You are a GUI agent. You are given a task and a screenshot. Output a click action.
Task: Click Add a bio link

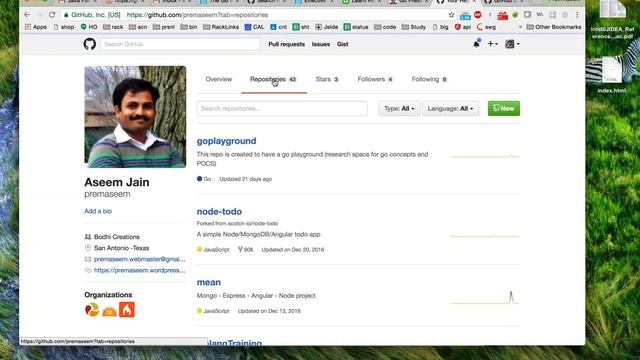tap(98, 211)
